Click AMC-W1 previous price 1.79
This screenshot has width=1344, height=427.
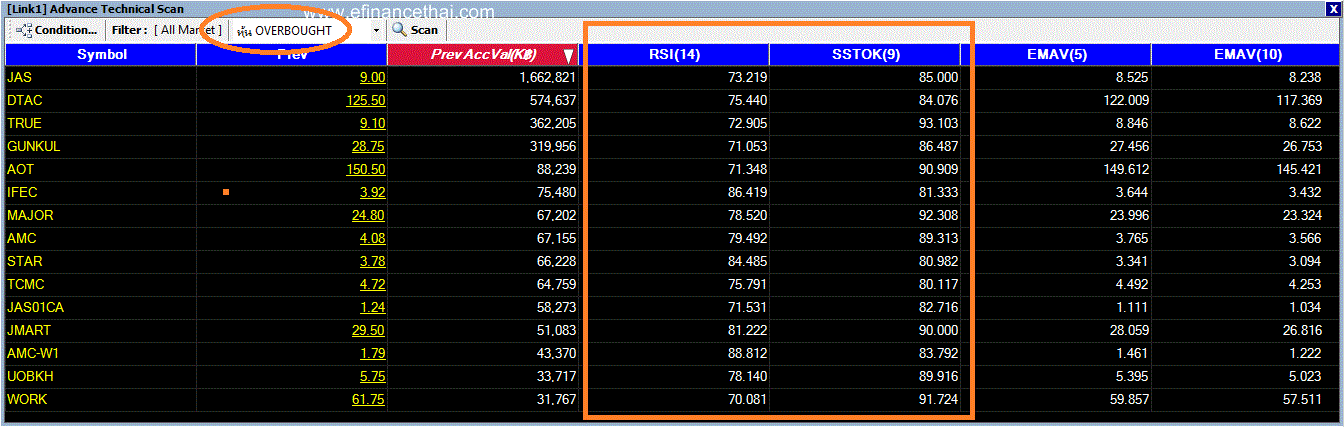coord(372,354)
